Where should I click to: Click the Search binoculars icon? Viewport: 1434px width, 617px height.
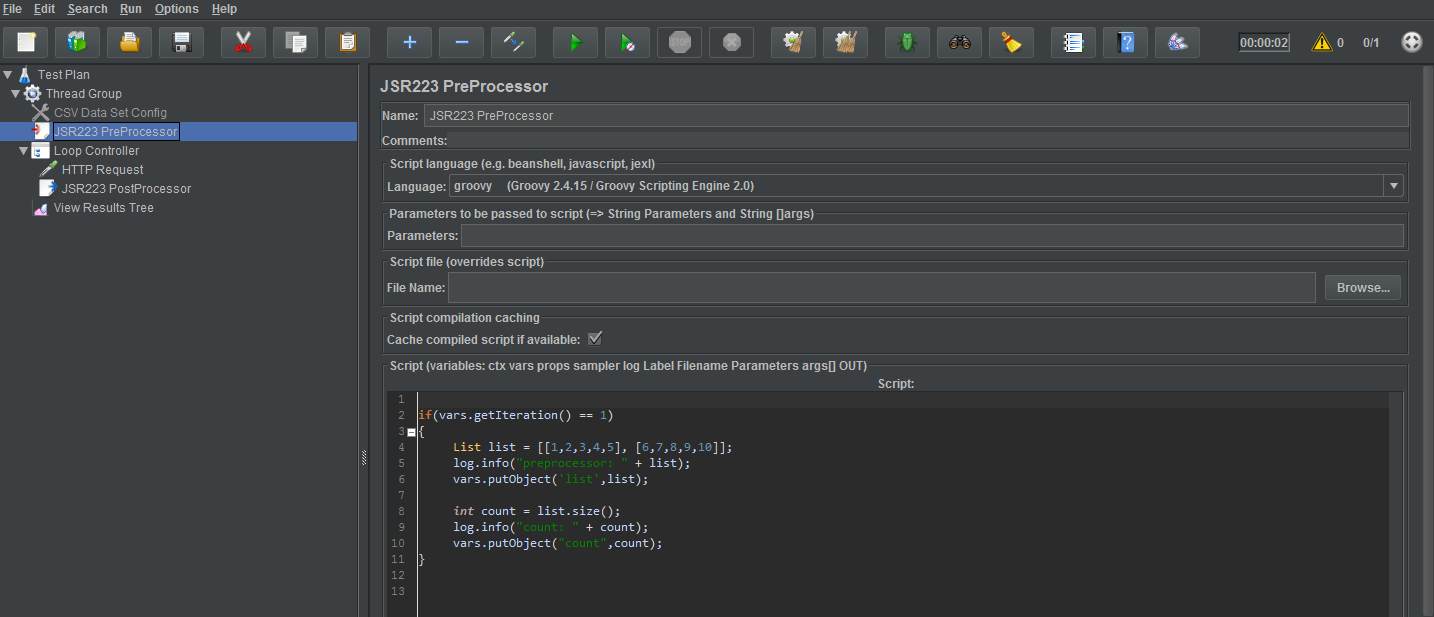[x=959, y=42]
